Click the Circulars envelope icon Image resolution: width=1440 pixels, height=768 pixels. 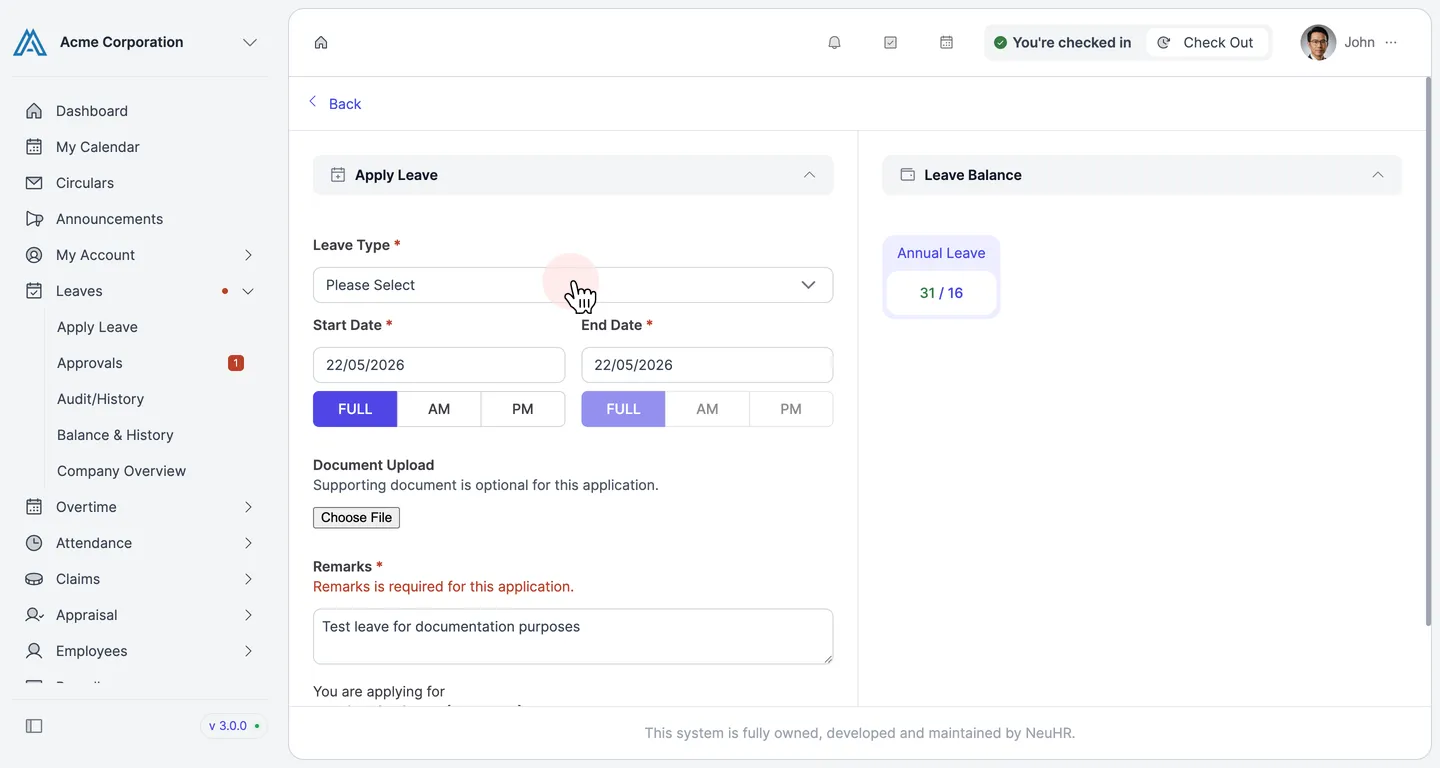(34, 183)
